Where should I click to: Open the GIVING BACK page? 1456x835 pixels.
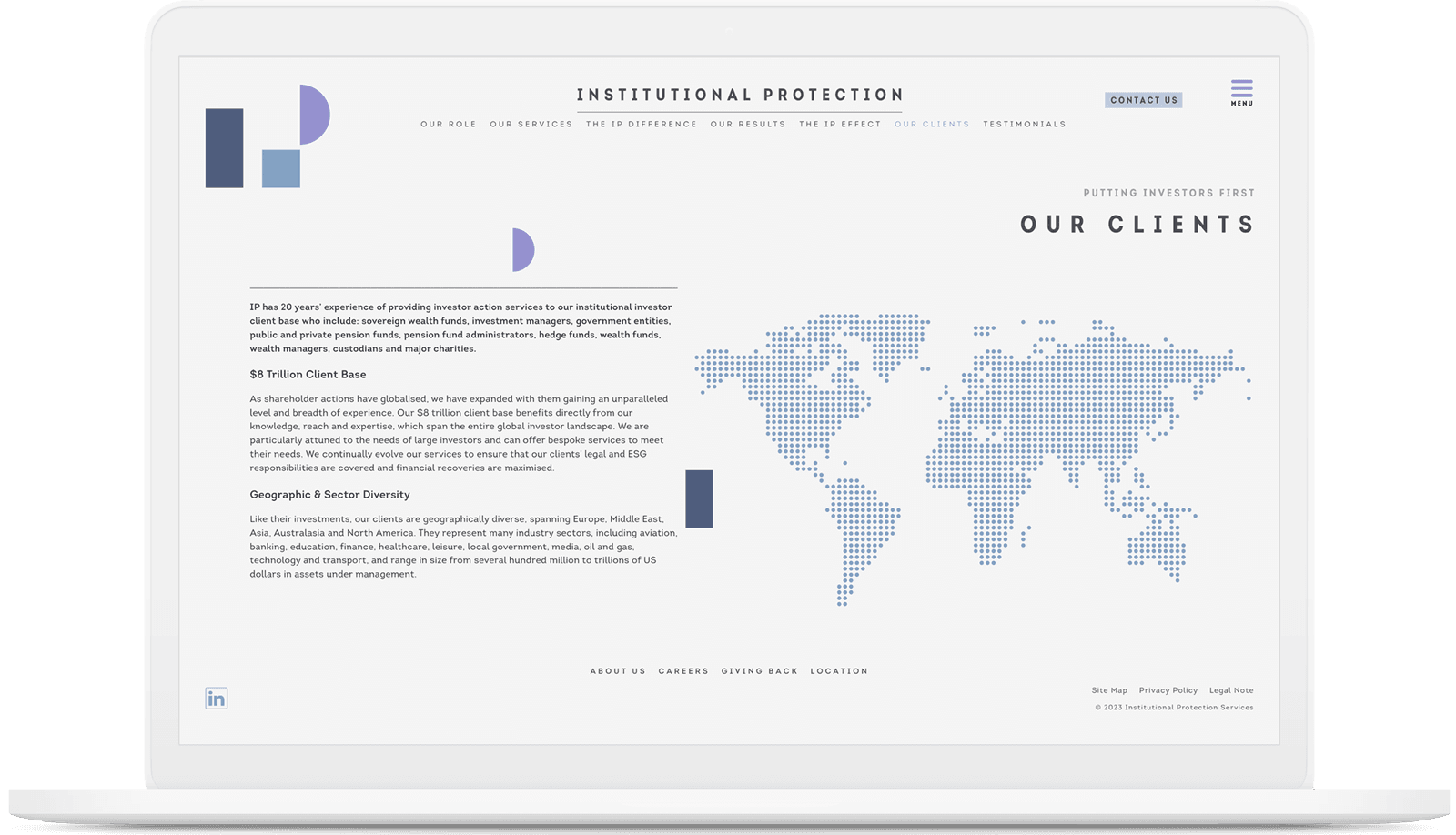click(759, 671)
